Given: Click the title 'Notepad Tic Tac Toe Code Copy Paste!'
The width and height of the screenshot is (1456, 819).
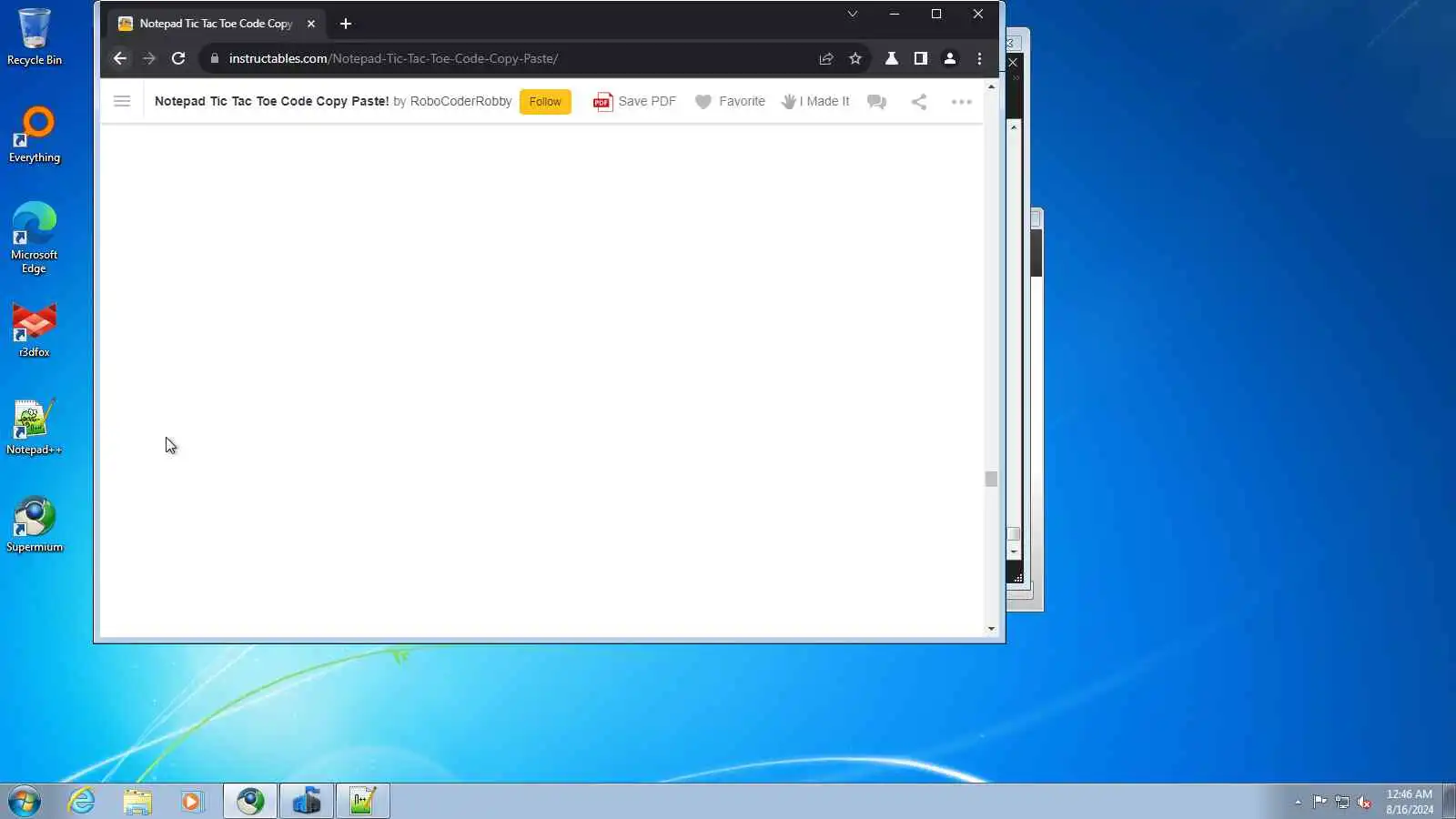Looking at the screenshot, I should [271, 101].
